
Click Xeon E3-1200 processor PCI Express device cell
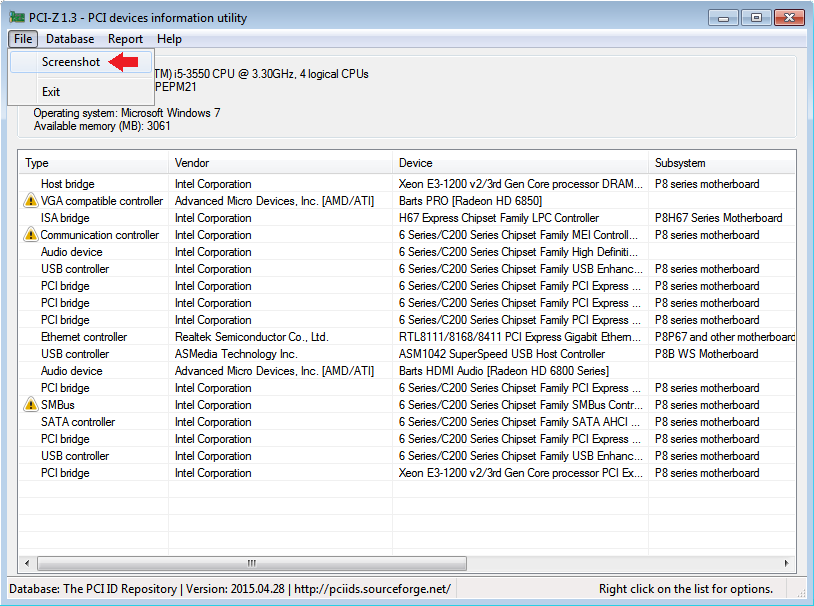pos(520,473)
